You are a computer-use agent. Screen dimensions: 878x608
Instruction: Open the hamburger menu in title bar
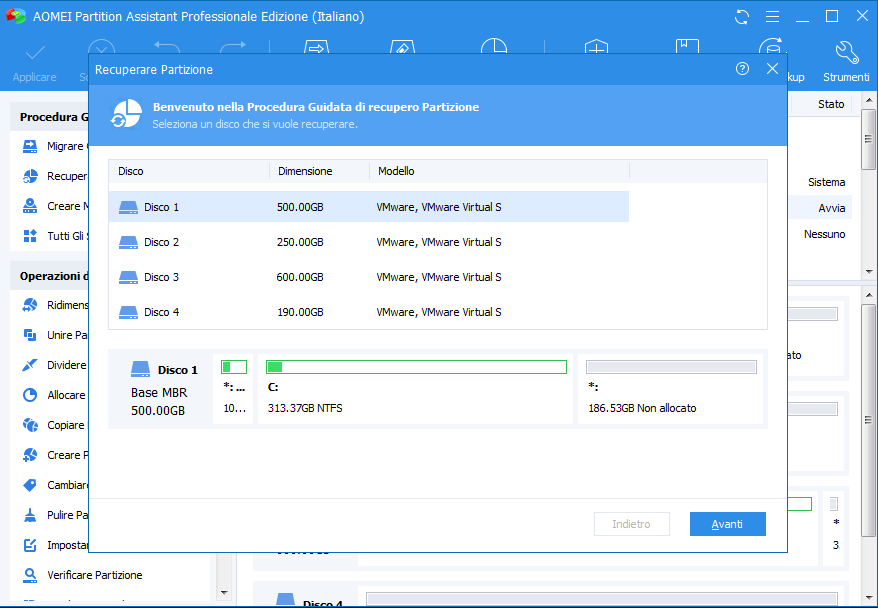click(x=772, y=17)
